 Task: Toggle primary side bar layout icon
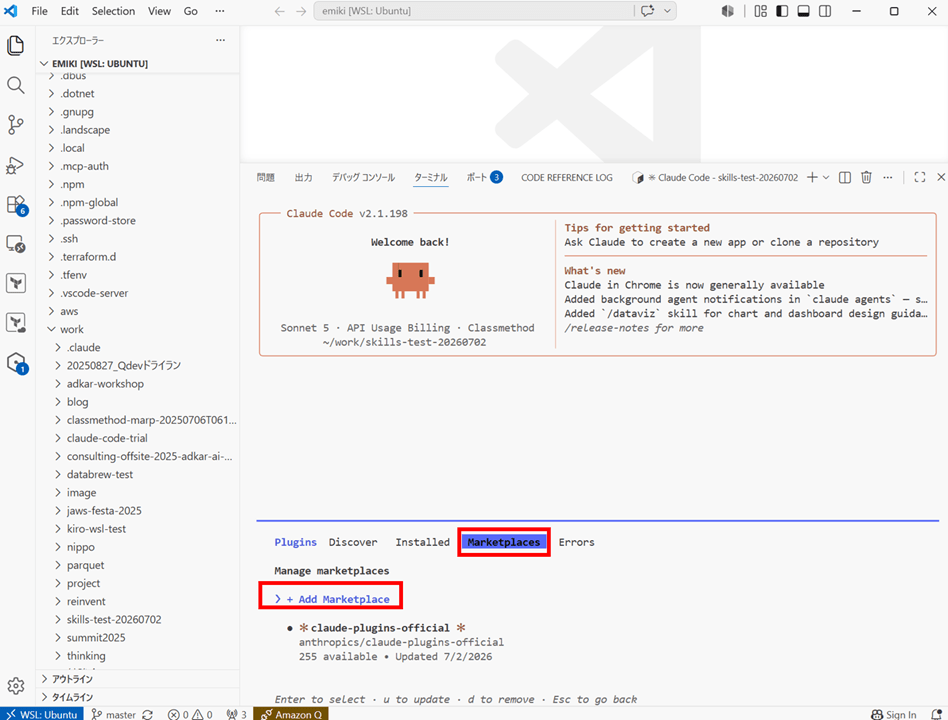pos(782,11)
